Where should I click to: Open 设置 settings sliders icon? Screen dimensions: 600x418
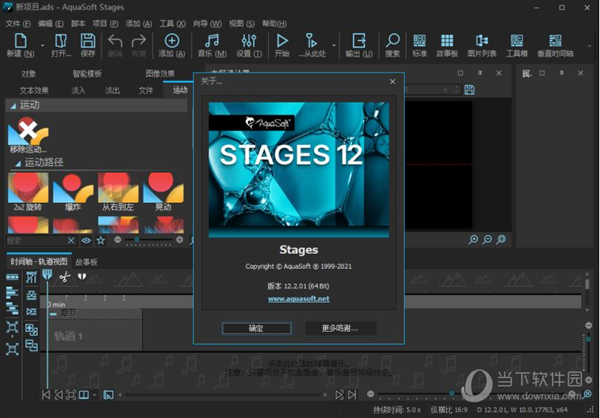point(249,41)
